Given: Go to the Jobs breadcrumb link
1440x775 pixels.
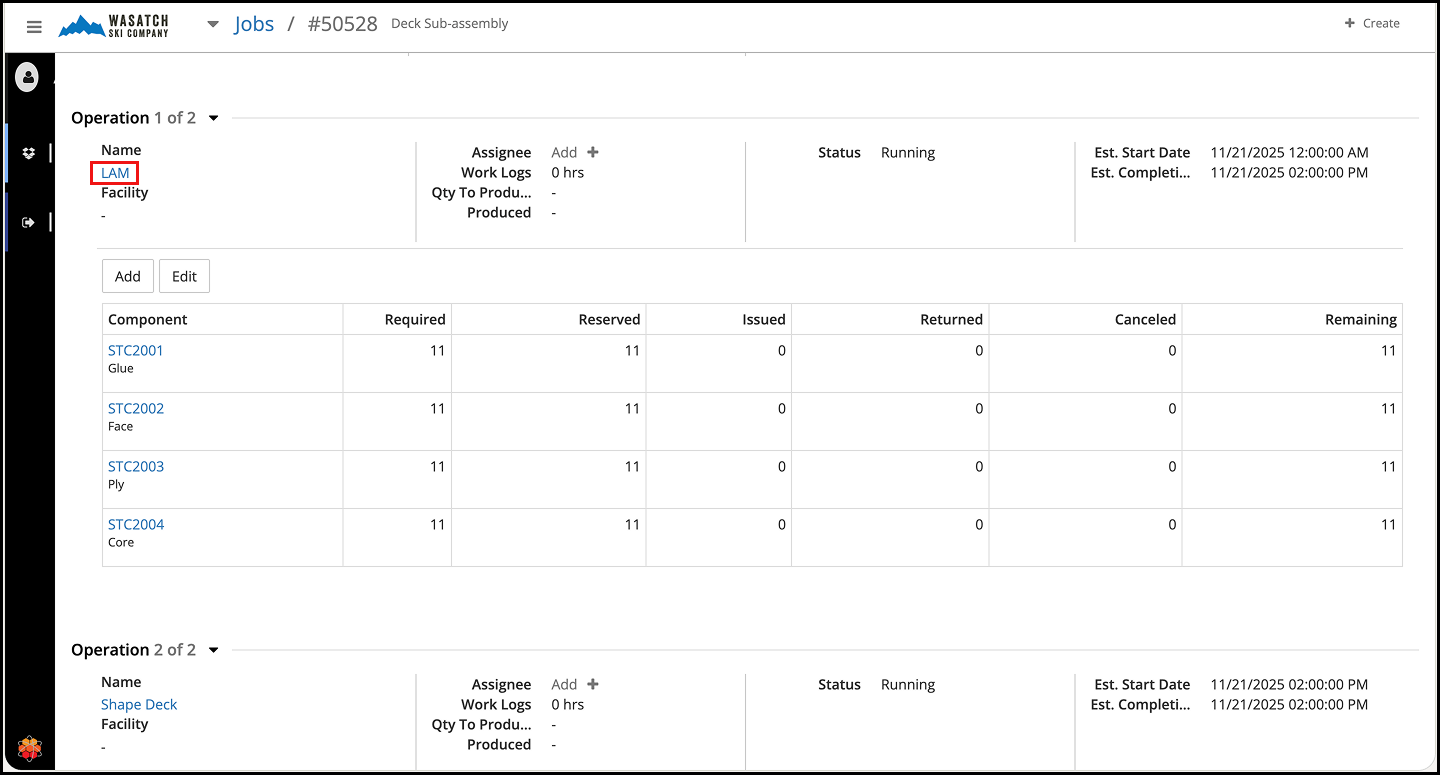Looking at the screenshot, I should 254,24.
